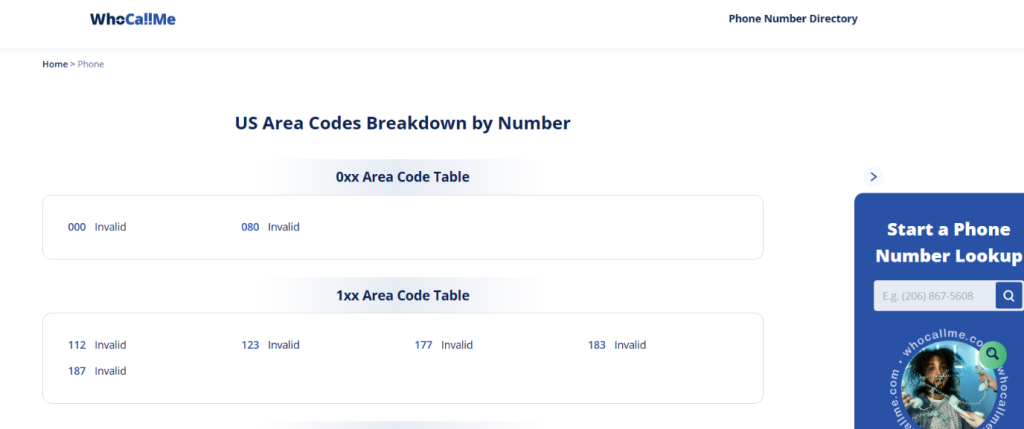The height and width of the screenshot is (429, 1024).
Task: Open the Phone Number Directory menu
Action: (x=793, y=19)
